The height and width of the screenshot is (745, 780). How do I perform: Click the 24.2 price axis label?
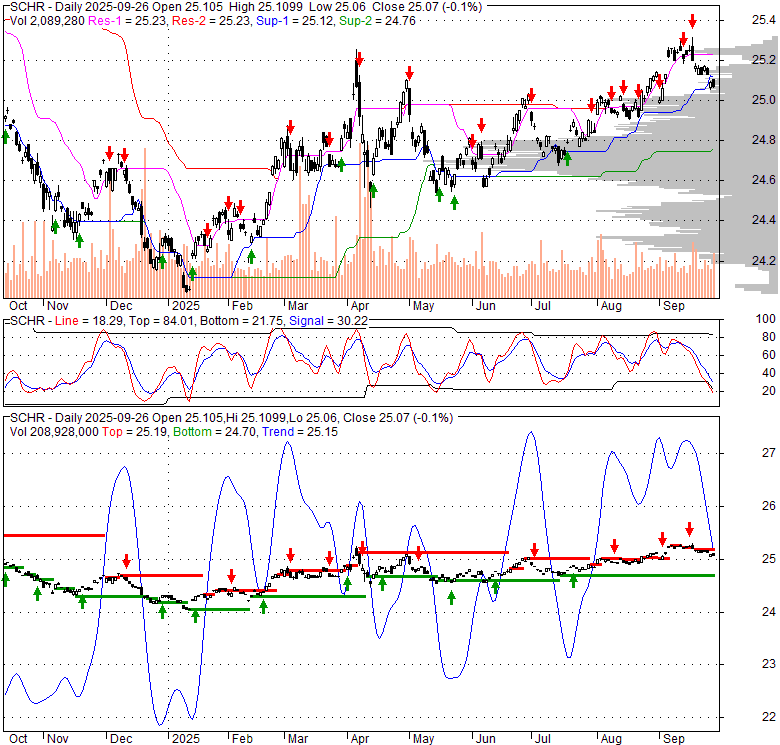(x=763, y=261)
